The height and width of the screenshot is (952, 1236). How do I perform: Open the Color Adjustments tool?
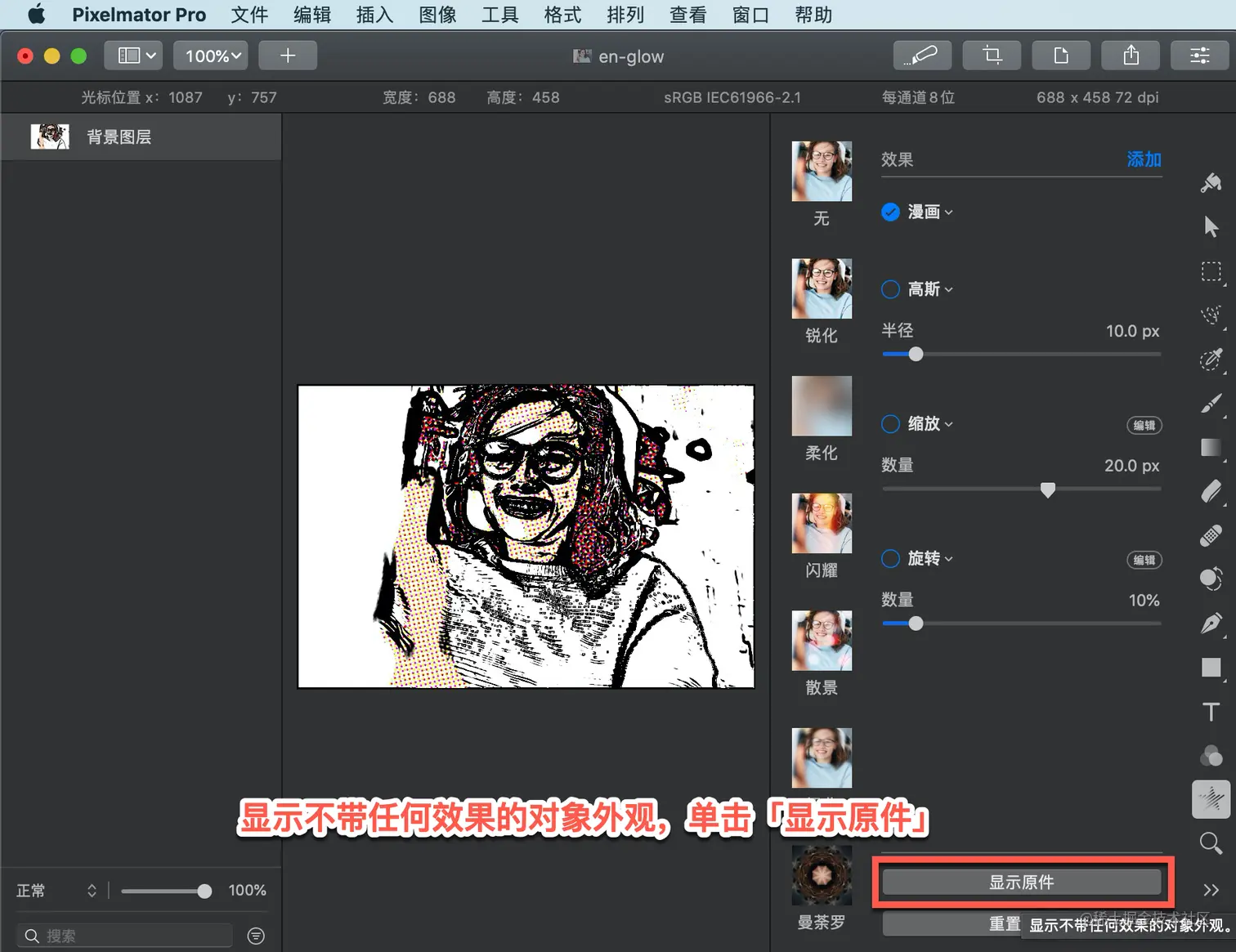(1211, 756)
